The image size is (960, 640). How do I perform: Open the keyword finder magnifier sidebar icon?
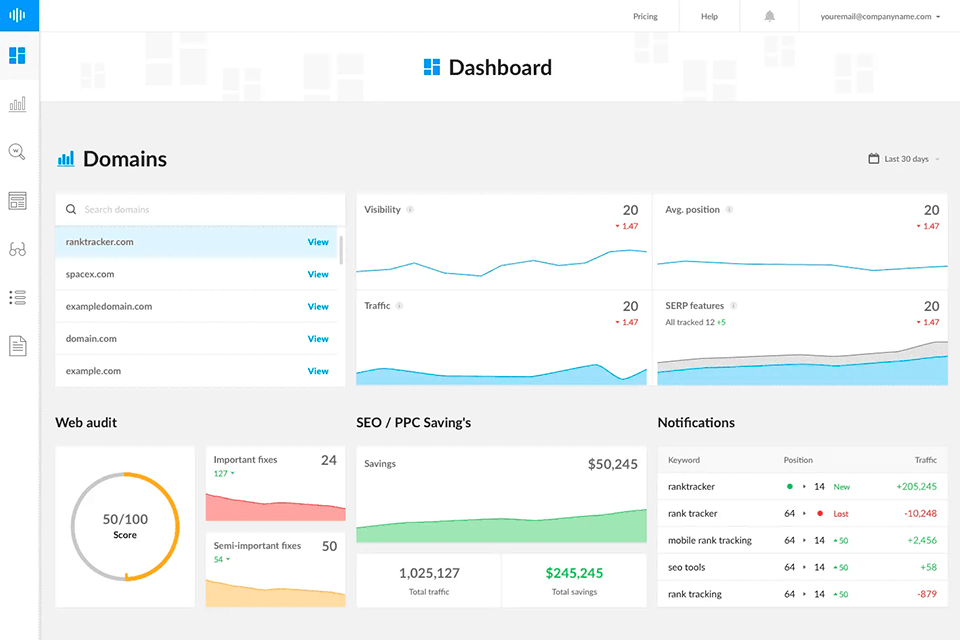point(17,151)
